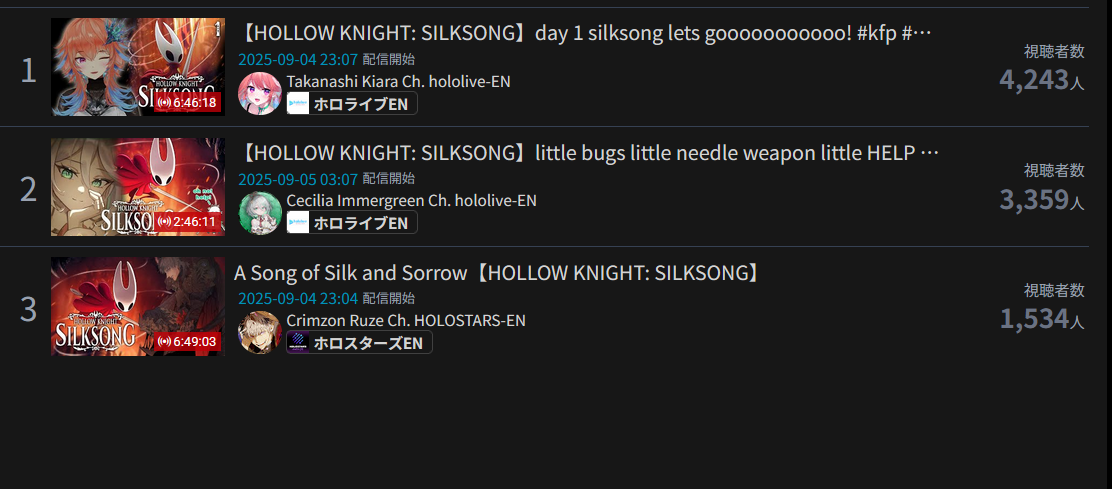Click the live 6:49:03 duration badge

[188, 342]
